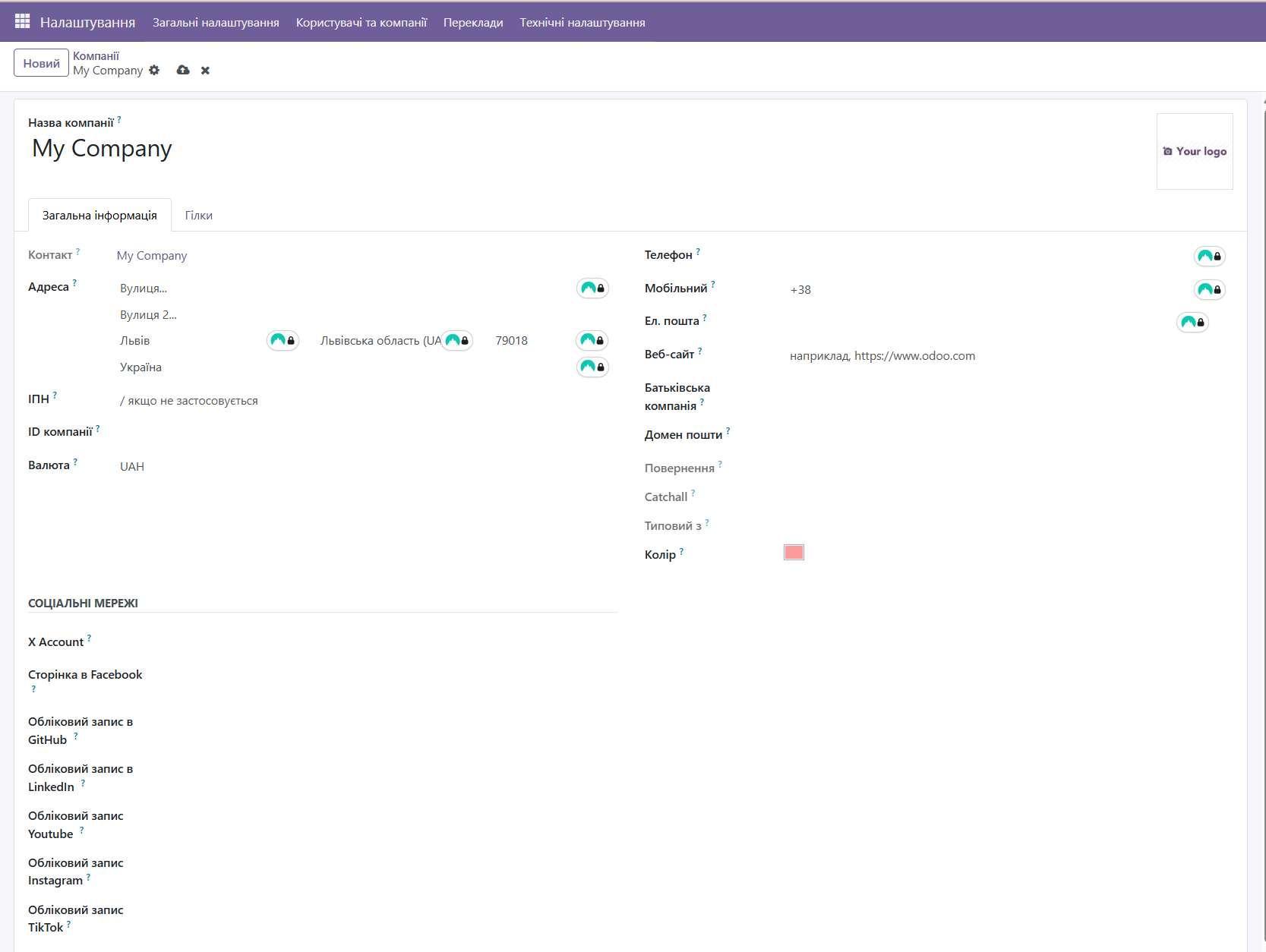The width and height of the screenshot is (1266, 952).
Task: Click the Новий button
Action: (x=41, y=63)
